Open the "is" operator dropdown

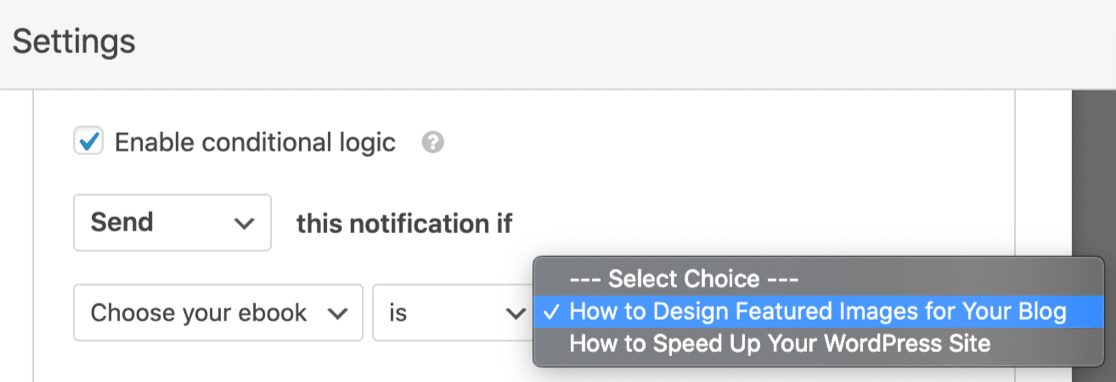pos(453,313)
